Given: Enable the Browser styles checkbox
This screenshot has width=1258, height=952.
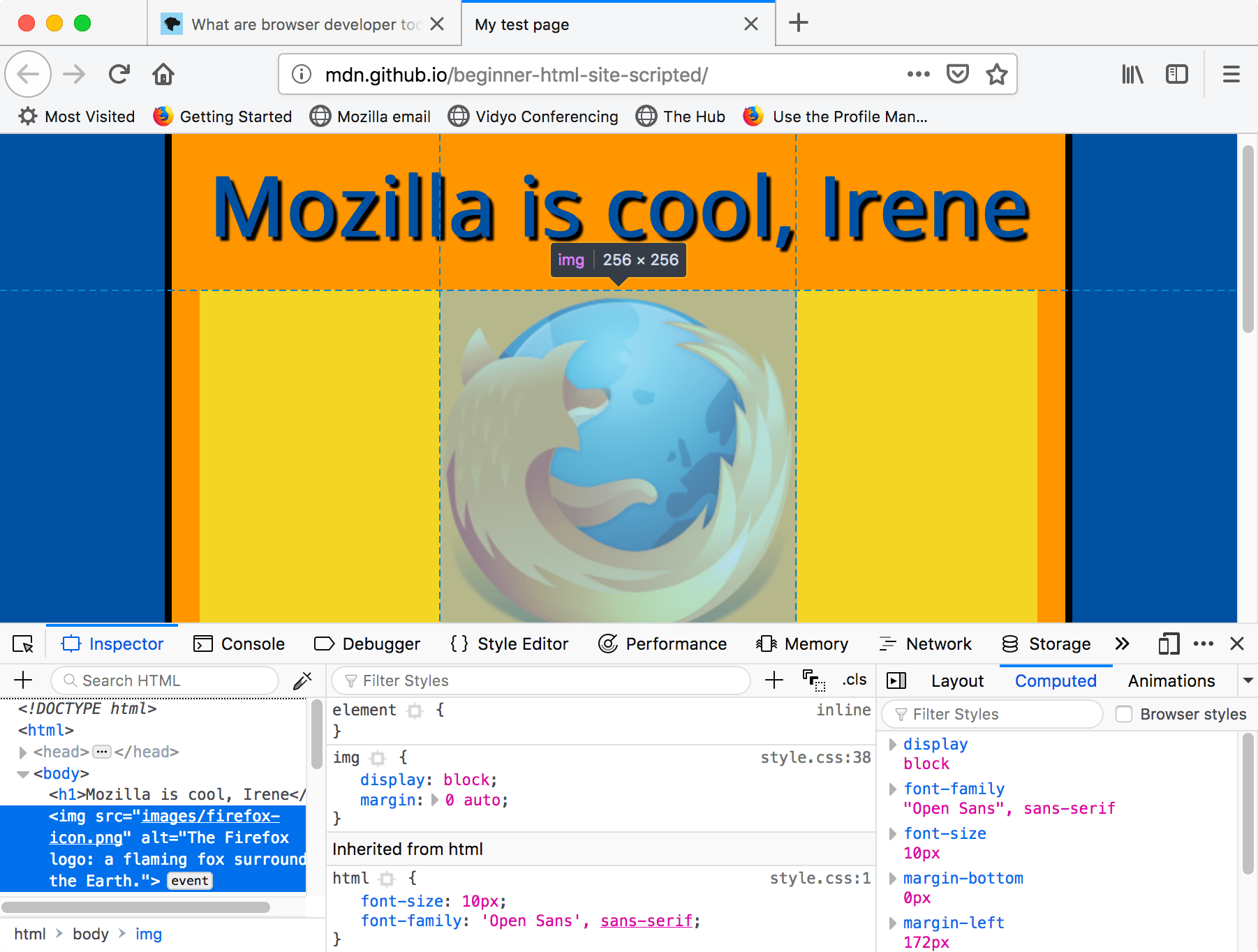Looking at the screenshot, I should click(x=1124, y=714).
